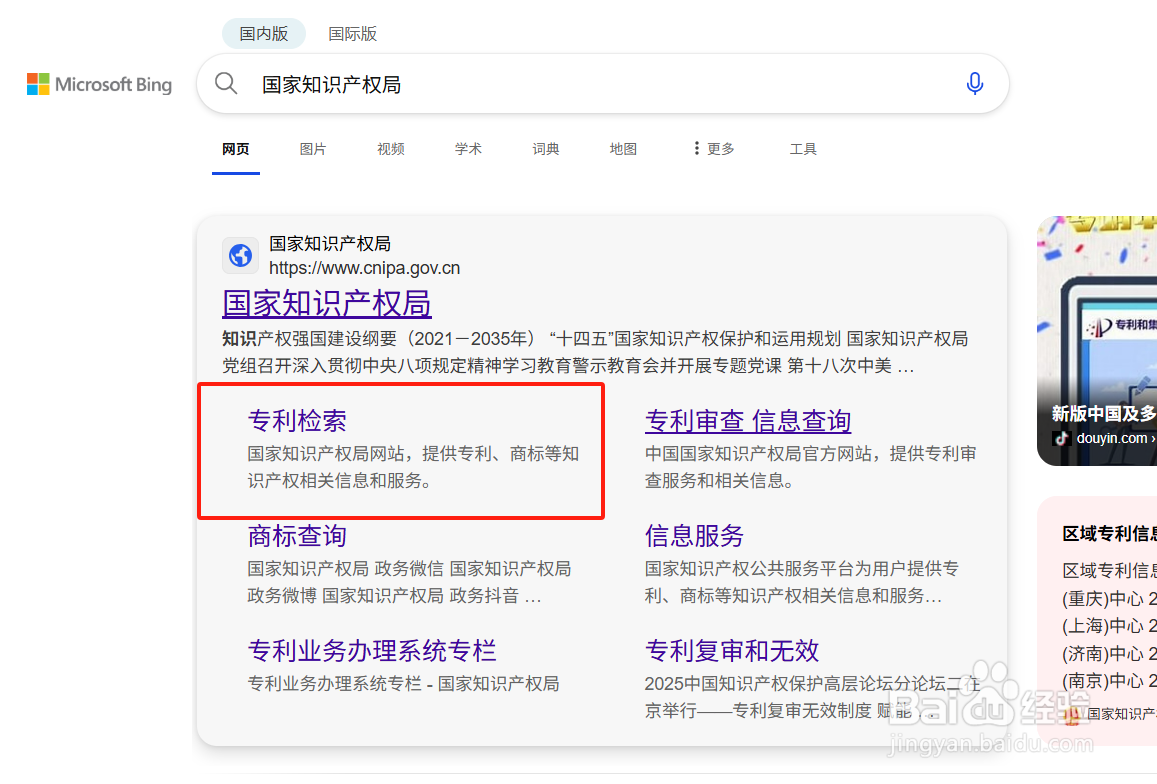This screenshot has width=1157, height=784.
Task: Click the (重庆)中心 entry
Action: [x=1109, y=599]
